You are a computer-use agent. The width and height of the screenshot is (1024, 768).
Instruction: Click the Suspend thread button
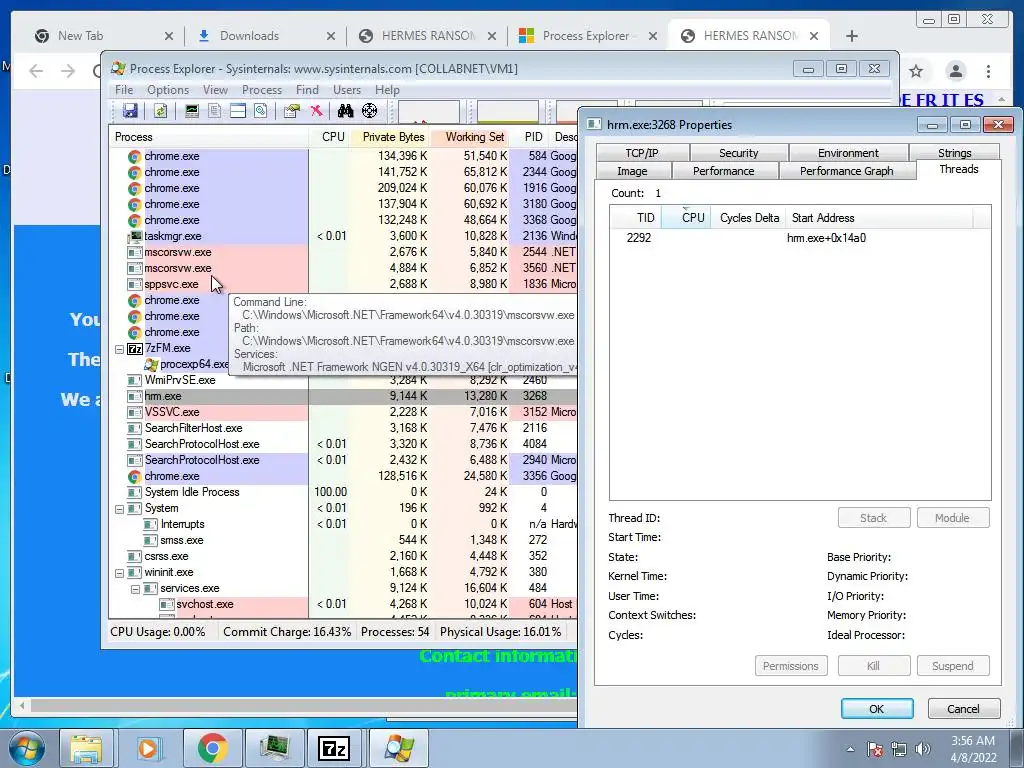(952, 666)
